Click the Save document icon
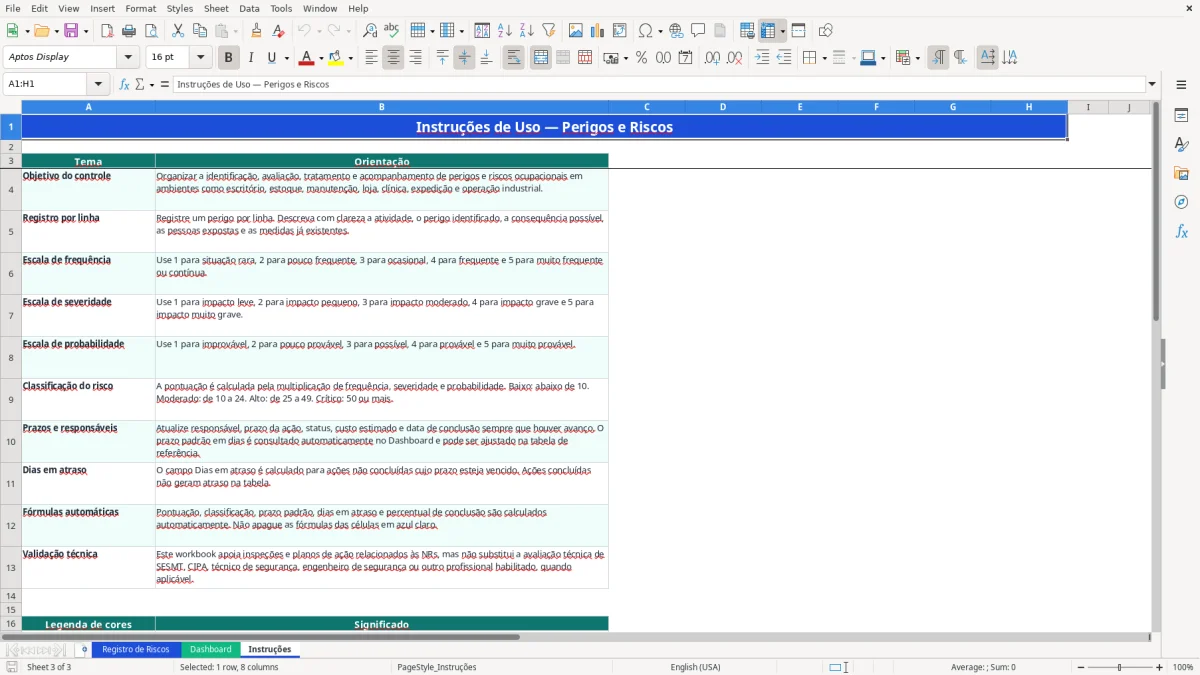Viewport: 1200px width, 675px height. [x=71, y=31]
